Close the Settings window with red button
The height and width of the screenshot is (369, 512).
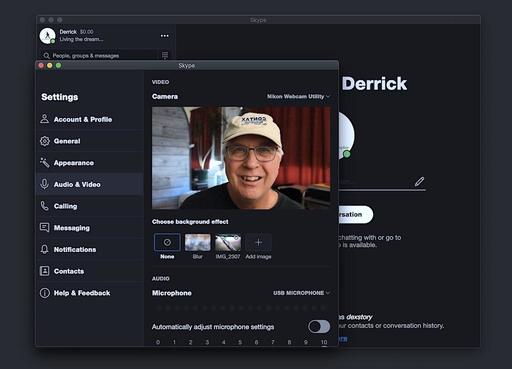[x=41, y=65]
